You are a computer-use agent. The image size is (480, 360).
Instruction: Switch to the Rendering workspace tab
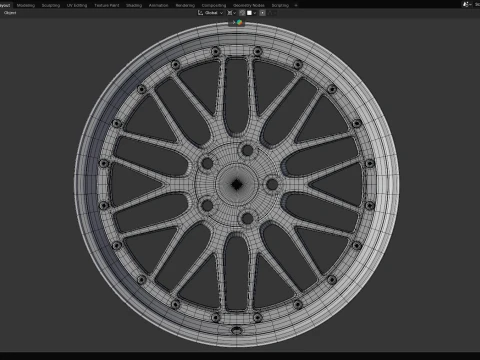point(185,5)
